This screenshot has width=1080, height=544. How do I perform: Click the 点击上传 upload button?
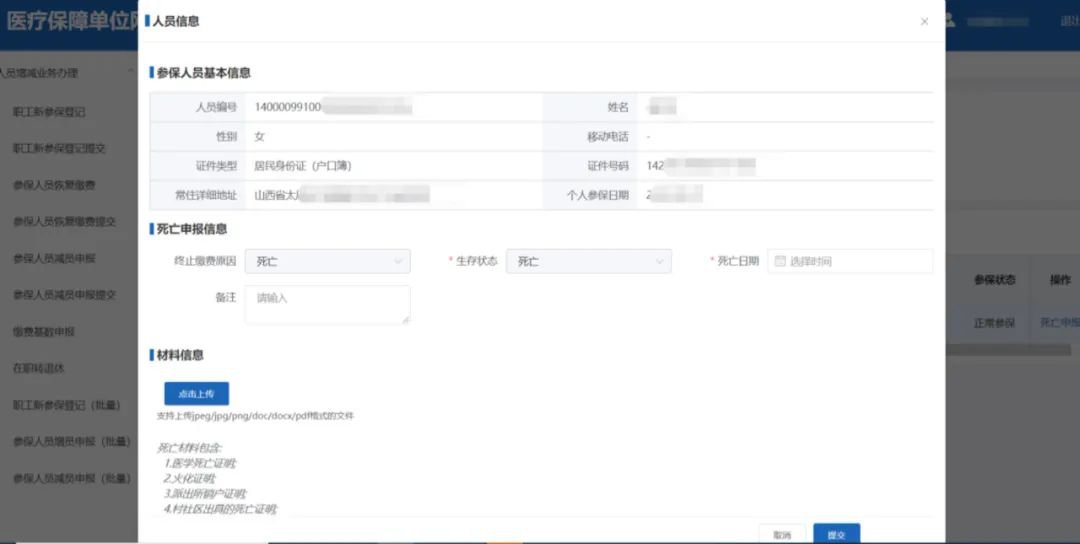(x=196, y=394)
